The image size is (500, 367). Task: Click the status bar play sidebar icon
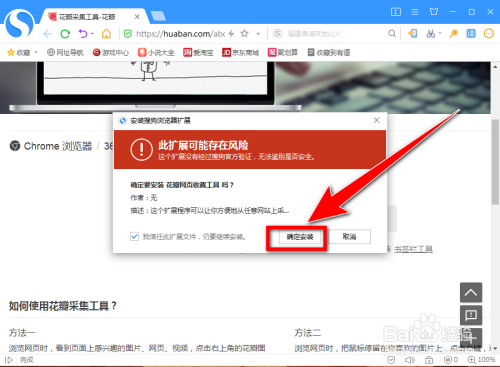pyautogui.click(x=9, y=360)
